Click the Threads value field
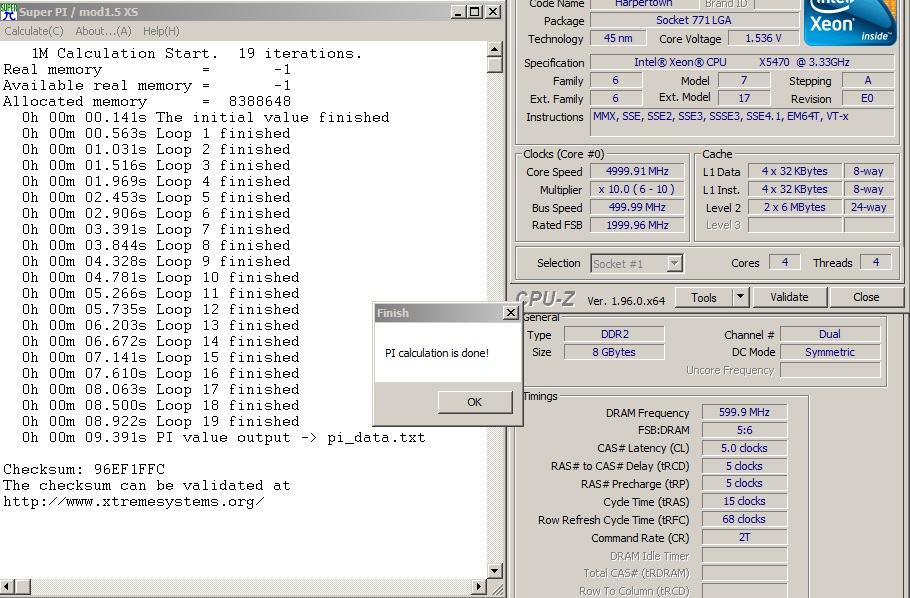910x598 pixels. [x=876, y=262]
